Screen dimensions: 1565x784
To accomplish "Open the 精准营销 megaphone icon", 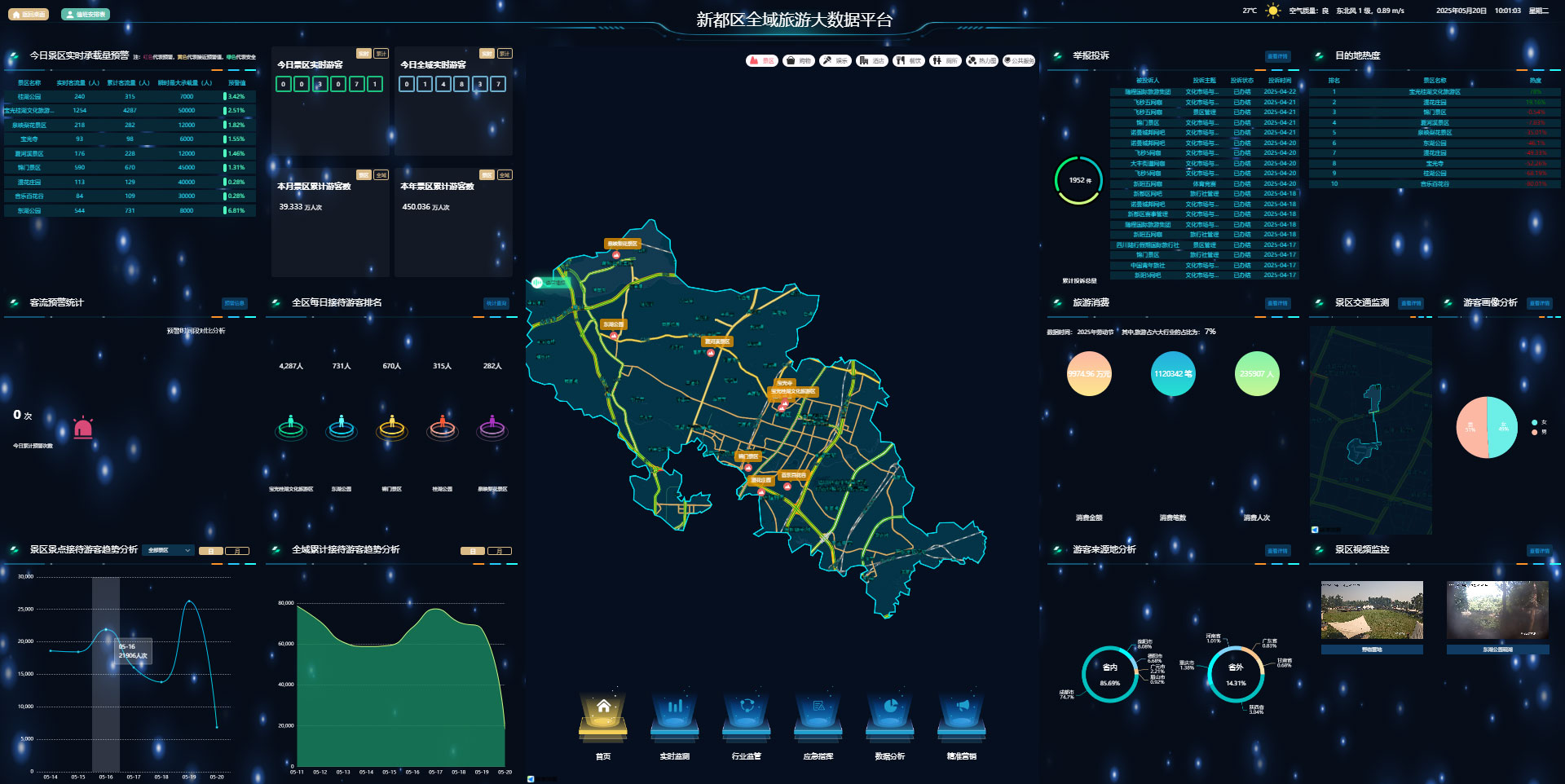I will coord(962,714).
